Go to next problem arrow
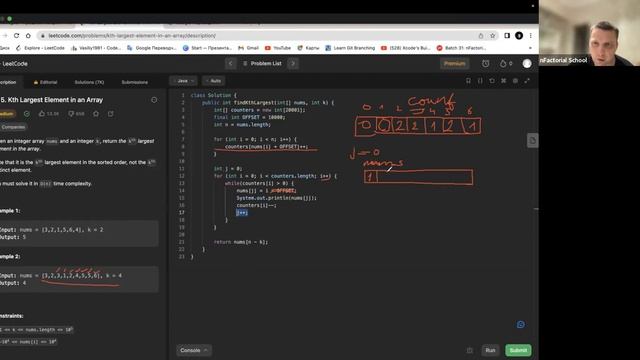 pos(293,63)
